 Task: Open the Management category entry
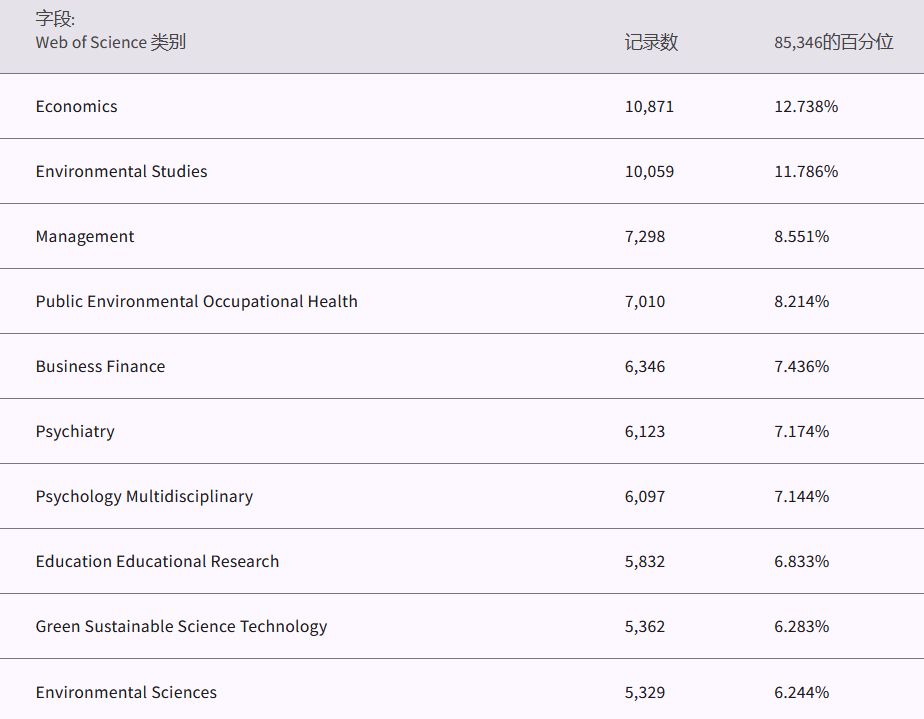[84, 236]
